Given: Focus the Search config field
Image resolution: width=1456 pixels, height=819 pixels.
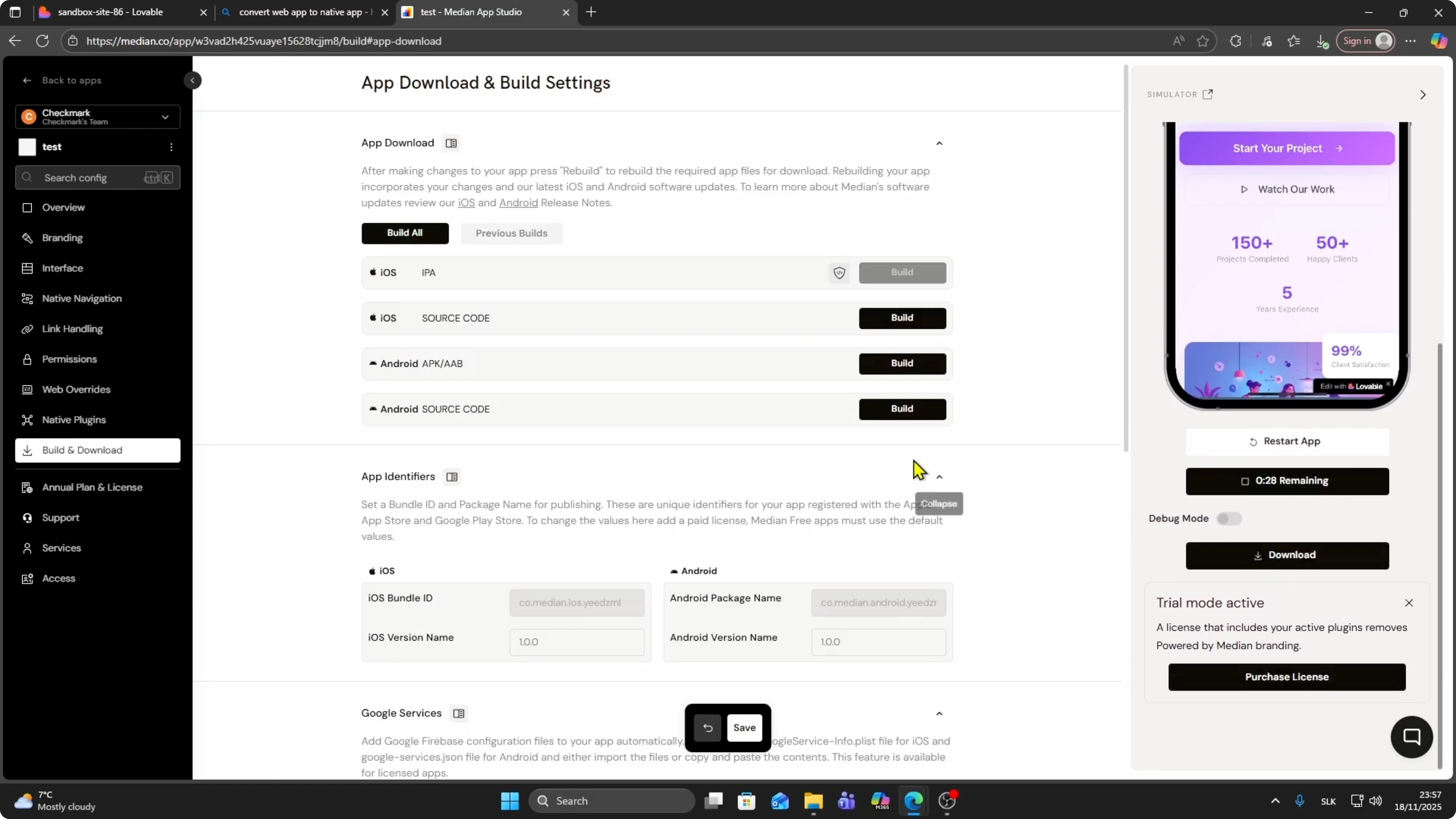Looking at the screenshot, I should point(98,178).
